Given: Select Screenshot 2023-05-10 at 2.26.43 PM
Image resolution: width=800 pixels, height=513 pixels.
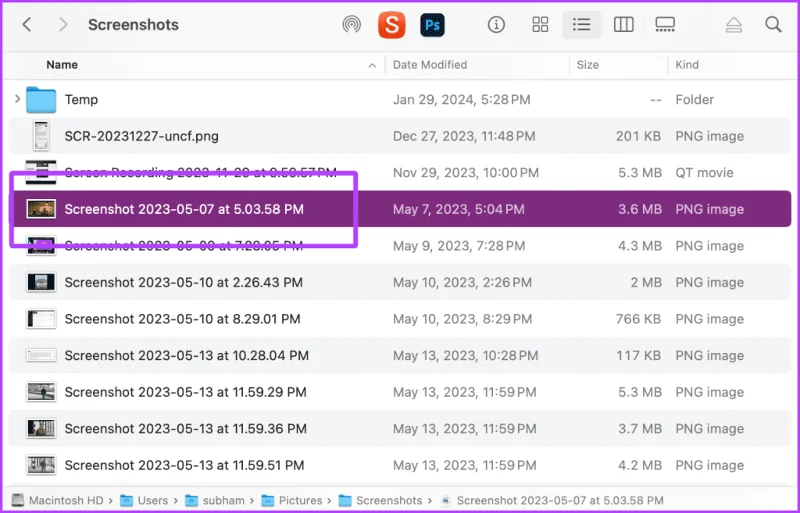Looking at the screenshot, I should [x=183, y=282].
